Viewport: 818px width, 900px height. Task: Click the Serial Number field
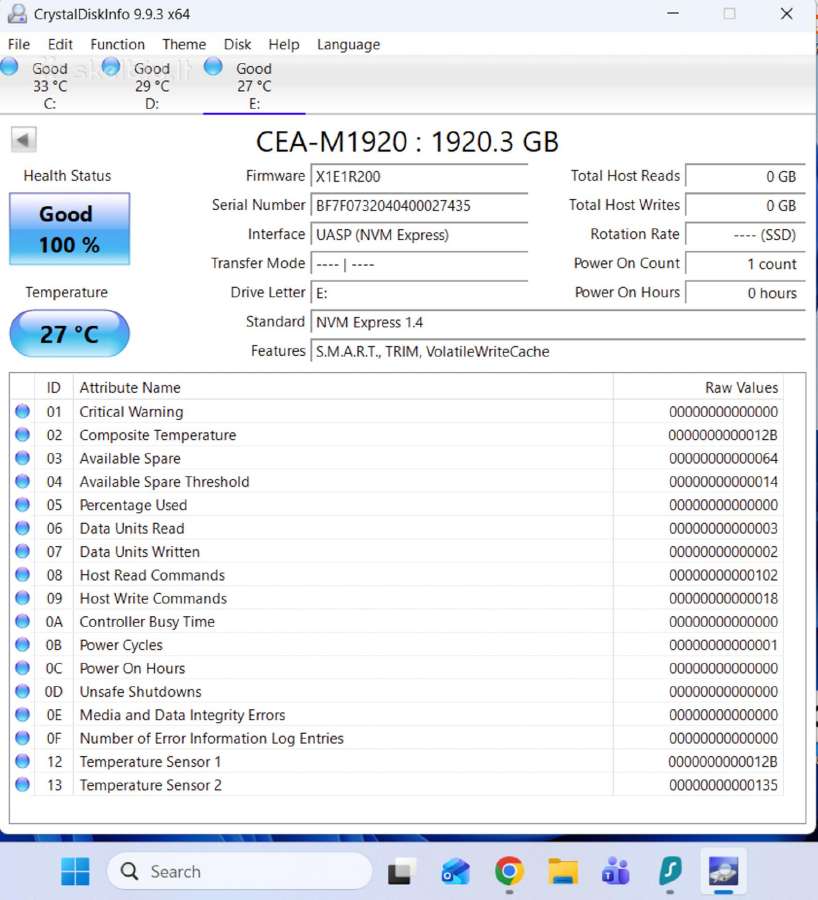point(419,205)
